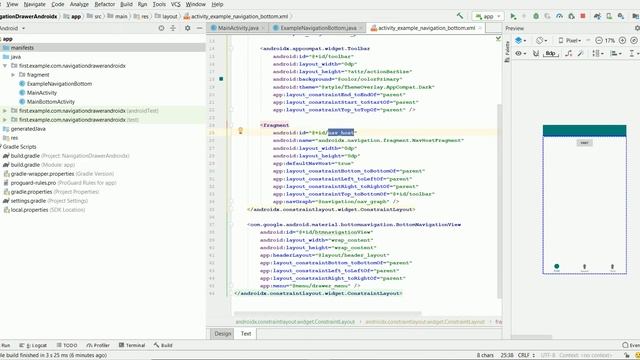The width and height of the screenshot is (640, 360).
Task: Switch to ExampleNavigationBottom.java tab
Action: tap(318, 28)
